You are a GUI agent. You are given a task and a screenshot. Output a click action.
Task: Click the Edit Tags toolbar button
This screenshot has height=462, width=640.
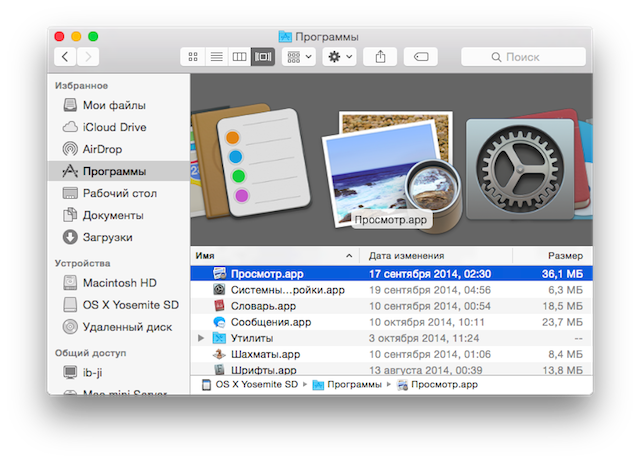click(421, 57)
